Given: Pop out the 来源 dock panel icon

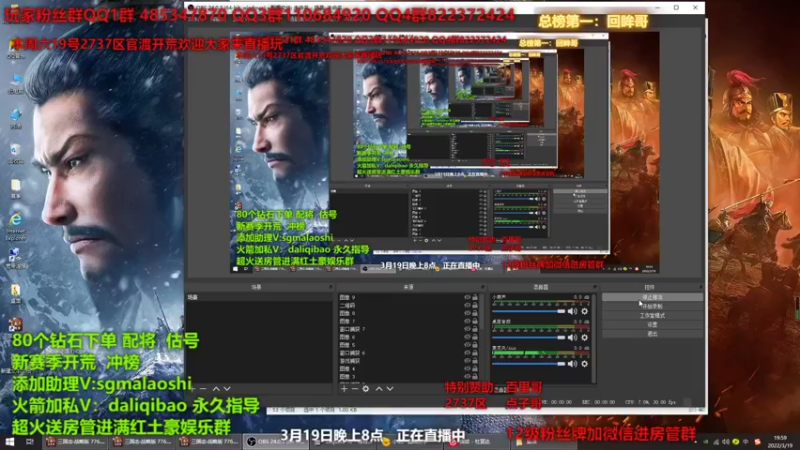Looking at the screenshot, I should pos(483,287).
